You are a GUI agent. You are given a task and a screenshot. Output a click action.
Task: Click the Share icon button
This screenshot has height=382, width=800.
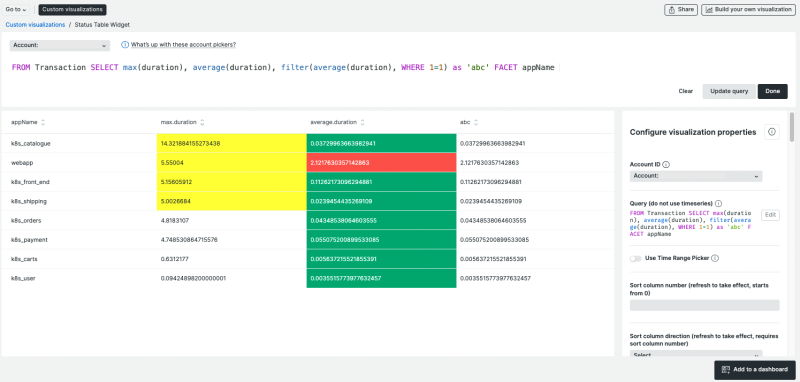click(x=681, y=9)
